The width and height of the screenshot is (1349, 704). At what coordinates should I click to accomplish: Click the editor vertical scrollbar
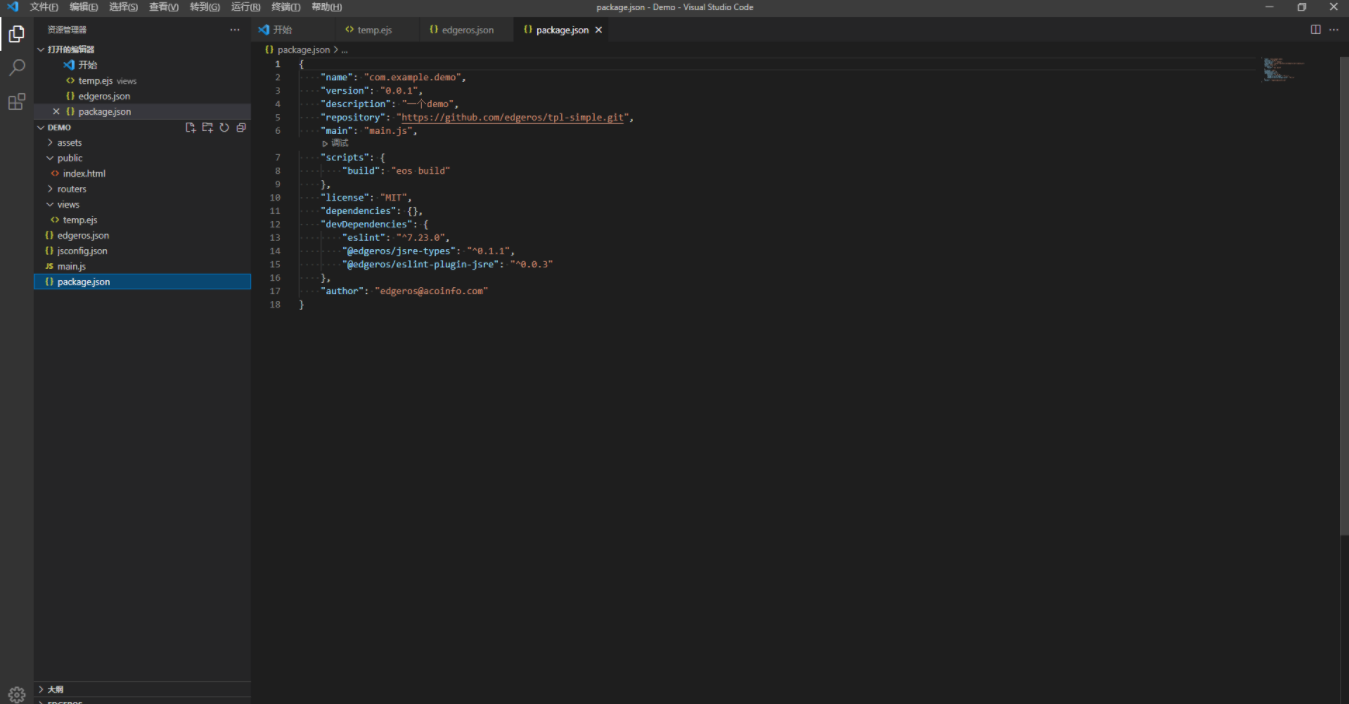[x=1343, y=295]
